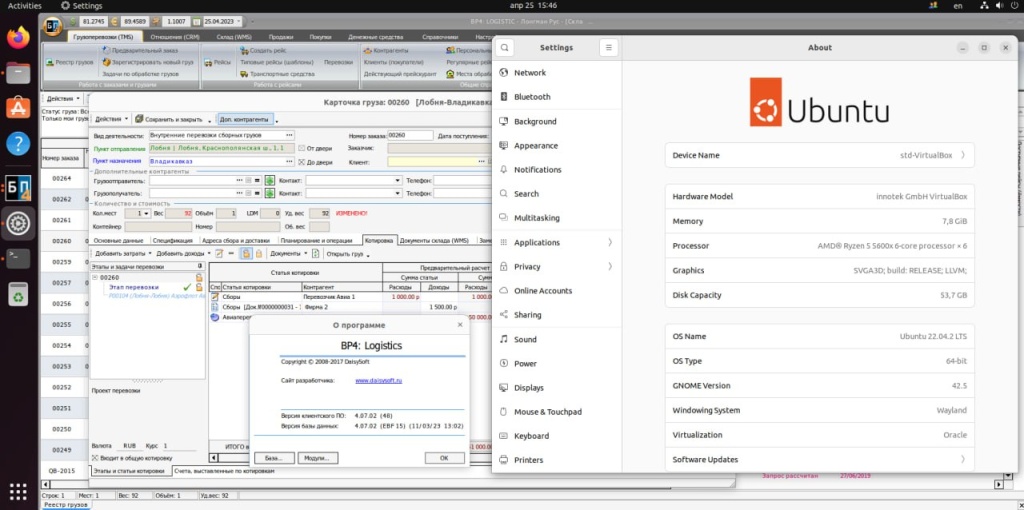Open Bluetooth in the Settings sidebar
This screenshot has height=510, width=1024.
tap(556, 97)
